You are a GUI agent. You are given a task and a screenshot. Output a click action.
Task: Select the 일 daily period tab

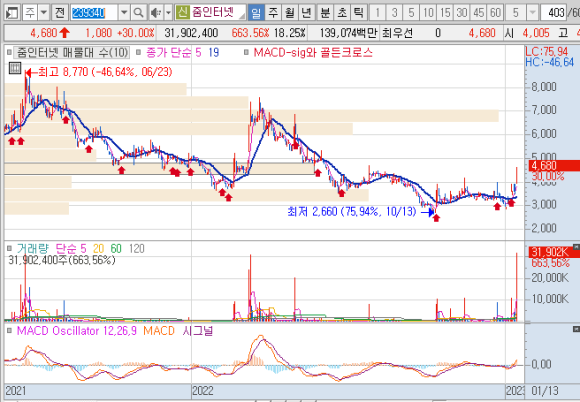[x=256, y=13]
